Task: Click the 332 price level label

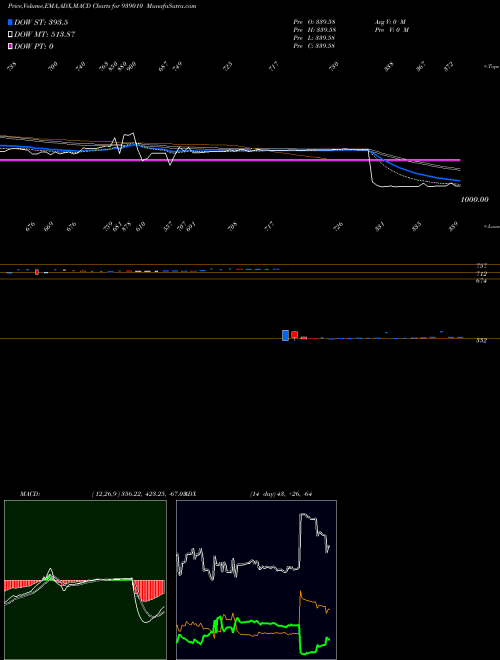Action: click(481, 341)
